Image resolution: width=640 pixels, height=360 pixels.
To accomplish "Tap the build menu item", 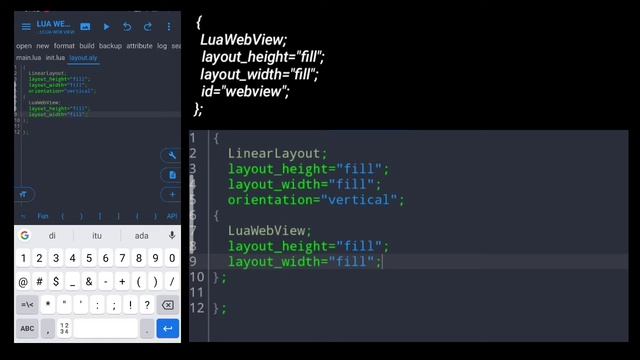I will coord(87,46).
